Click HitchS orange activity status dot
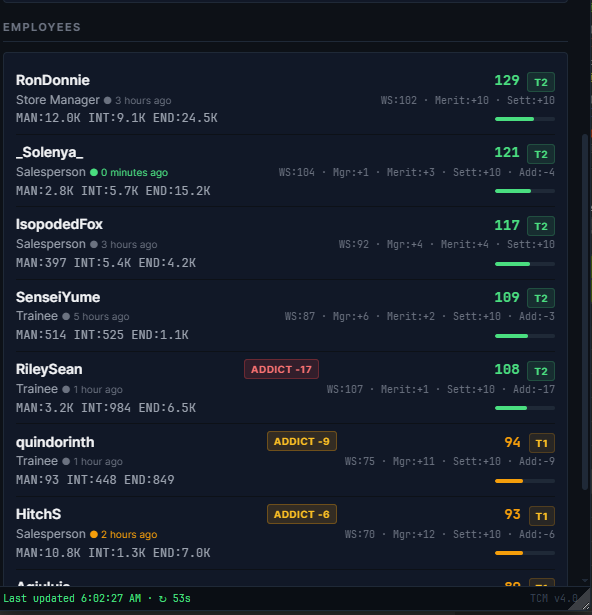 click(94, 534)
